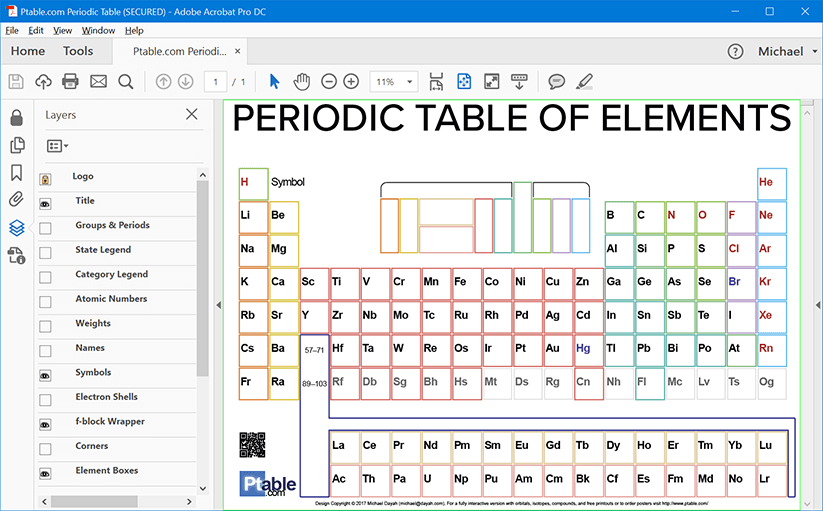Image resolution: width=823 pixels, height=511 pixels.
Task: Click the Print file icon
Action: [x=70, y=82]
